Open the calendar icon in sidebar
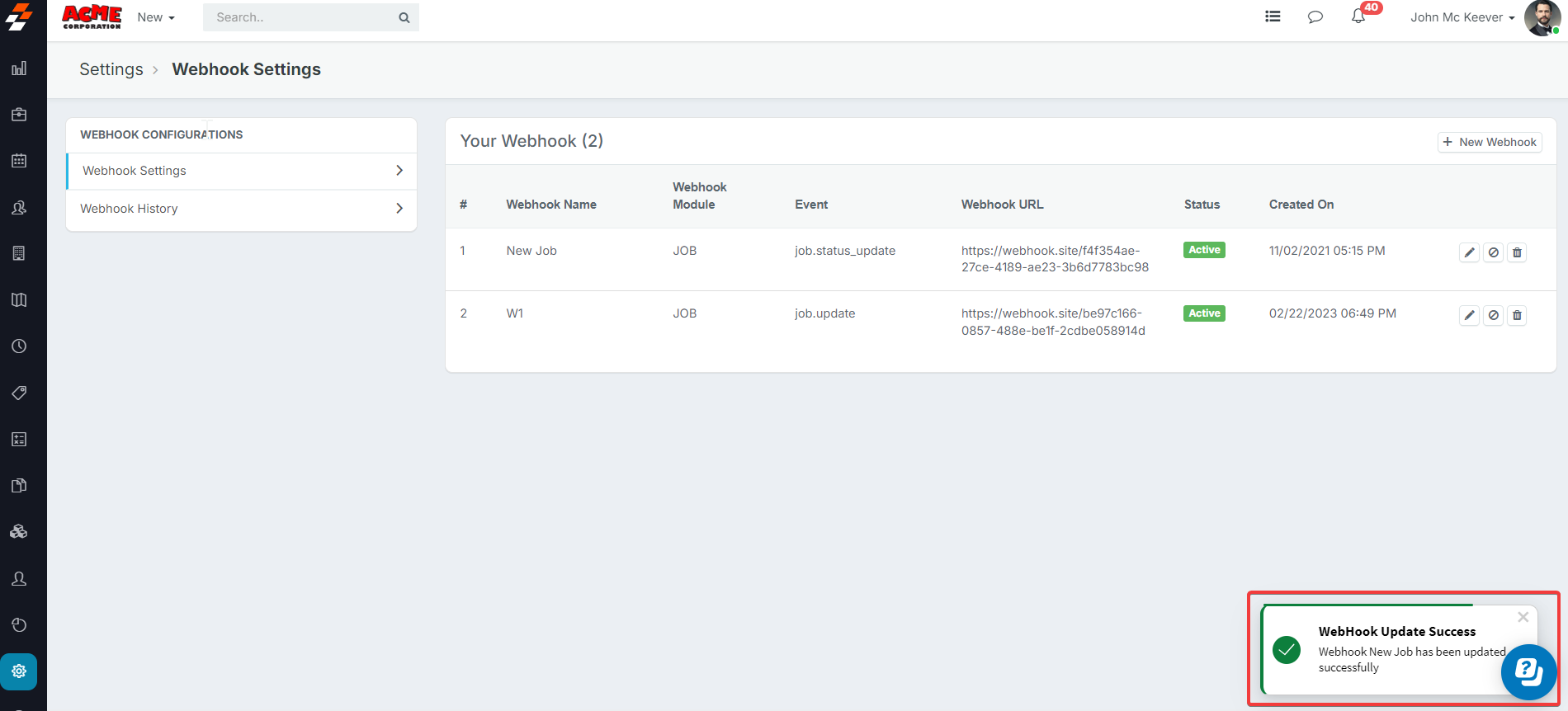Screen dimensions: 1568x711 (19, 161)
